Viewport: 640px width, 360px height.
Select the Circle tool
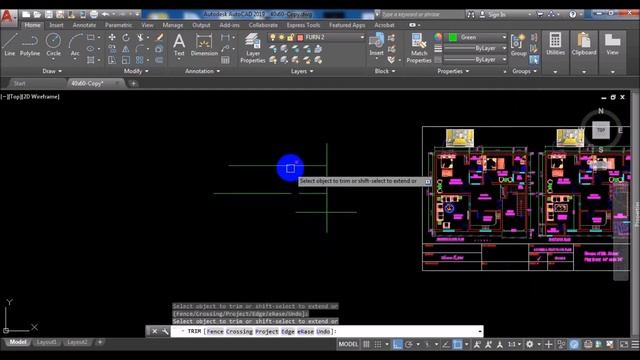point(53,44)
